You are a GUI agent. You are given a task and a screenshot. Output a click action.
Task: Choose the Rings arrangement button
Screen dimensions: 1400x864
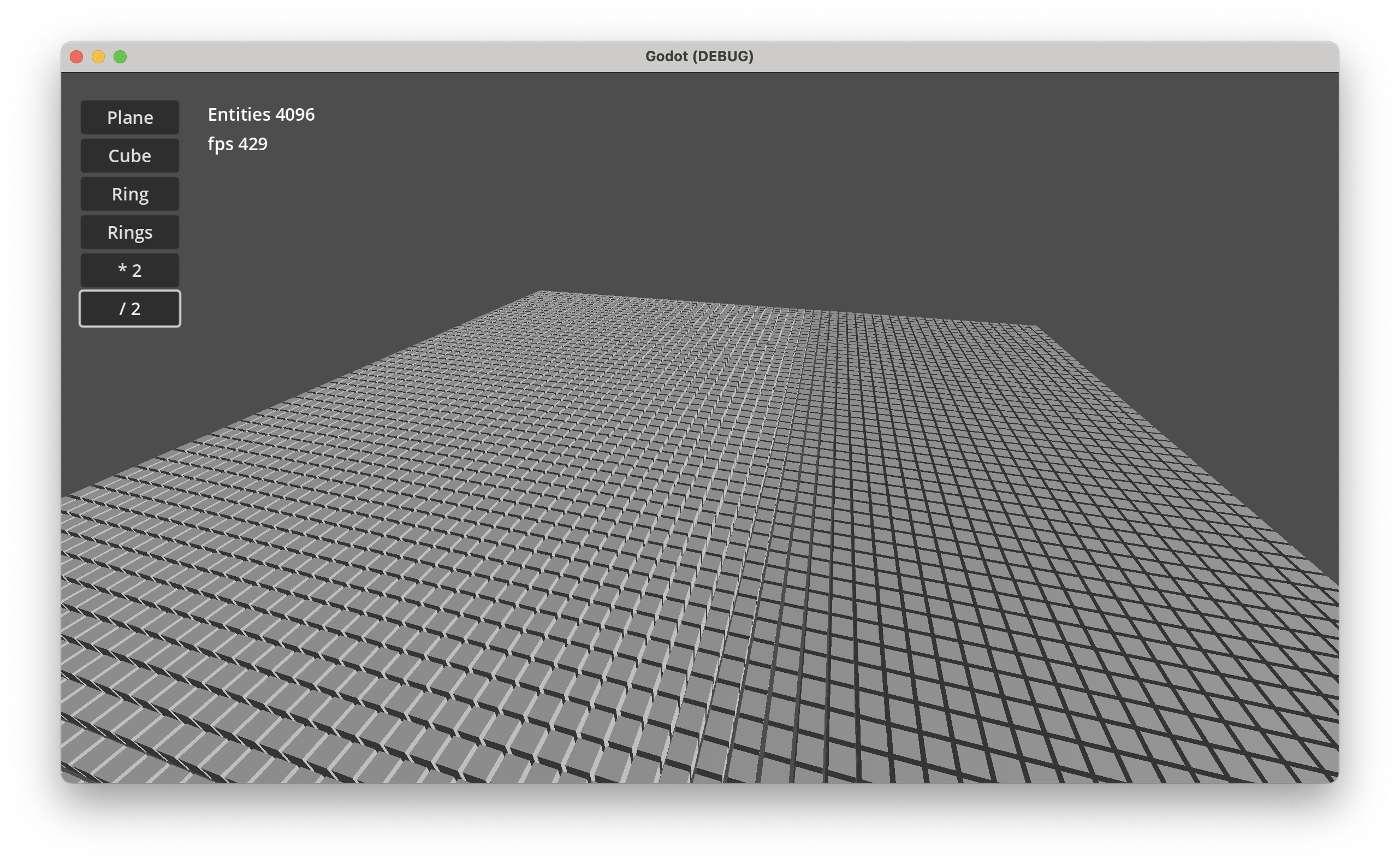click(129, 232)
